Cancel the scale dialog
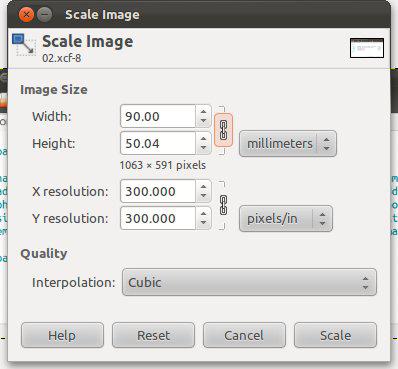The width and height of the screenshot is (398, 369). pos(244,335)
